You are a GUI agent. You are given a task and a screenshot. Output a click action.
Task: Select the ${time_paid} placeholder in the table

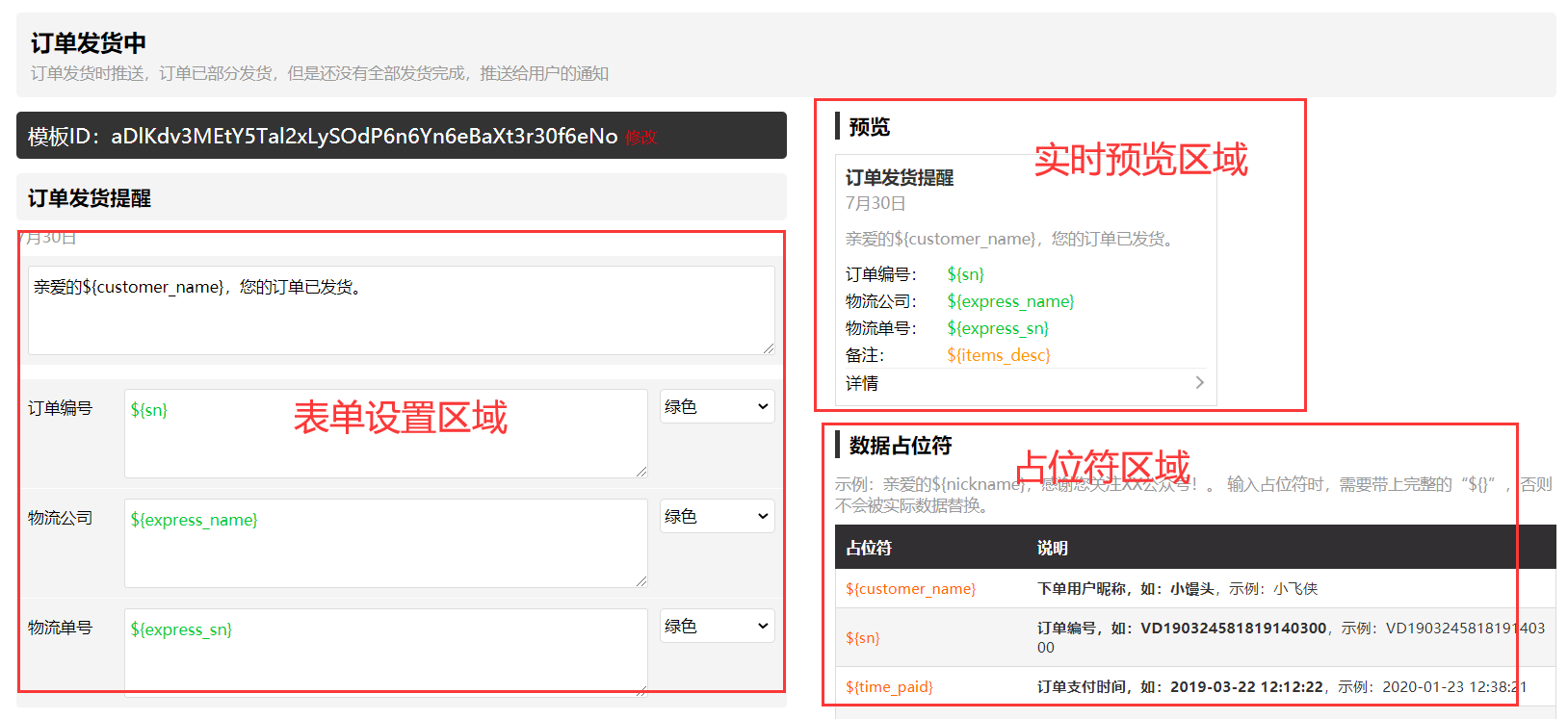point(888,687)
